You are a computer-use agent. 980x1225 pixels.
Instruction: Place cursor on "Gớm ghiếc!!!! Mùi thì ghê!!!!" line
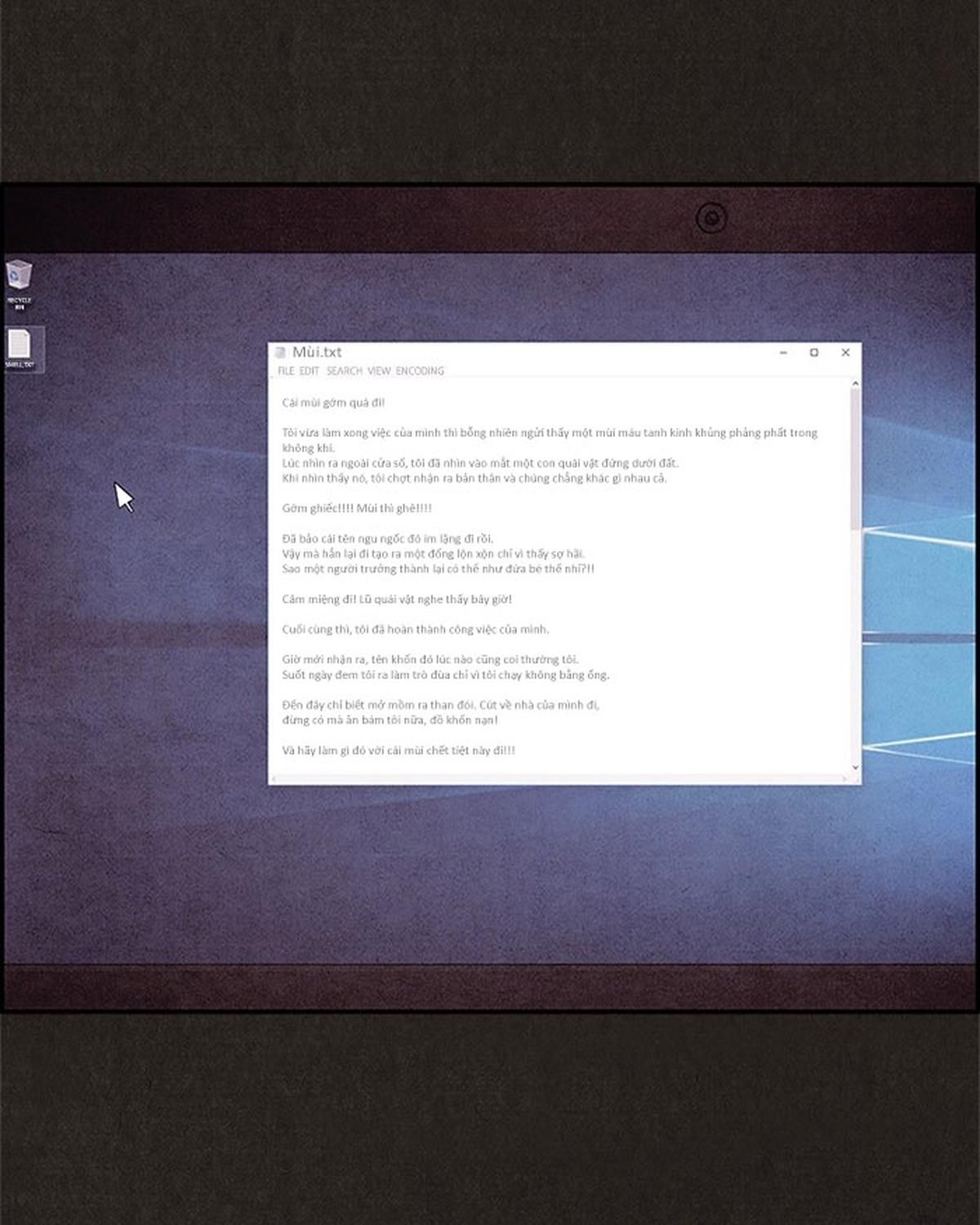357,509
